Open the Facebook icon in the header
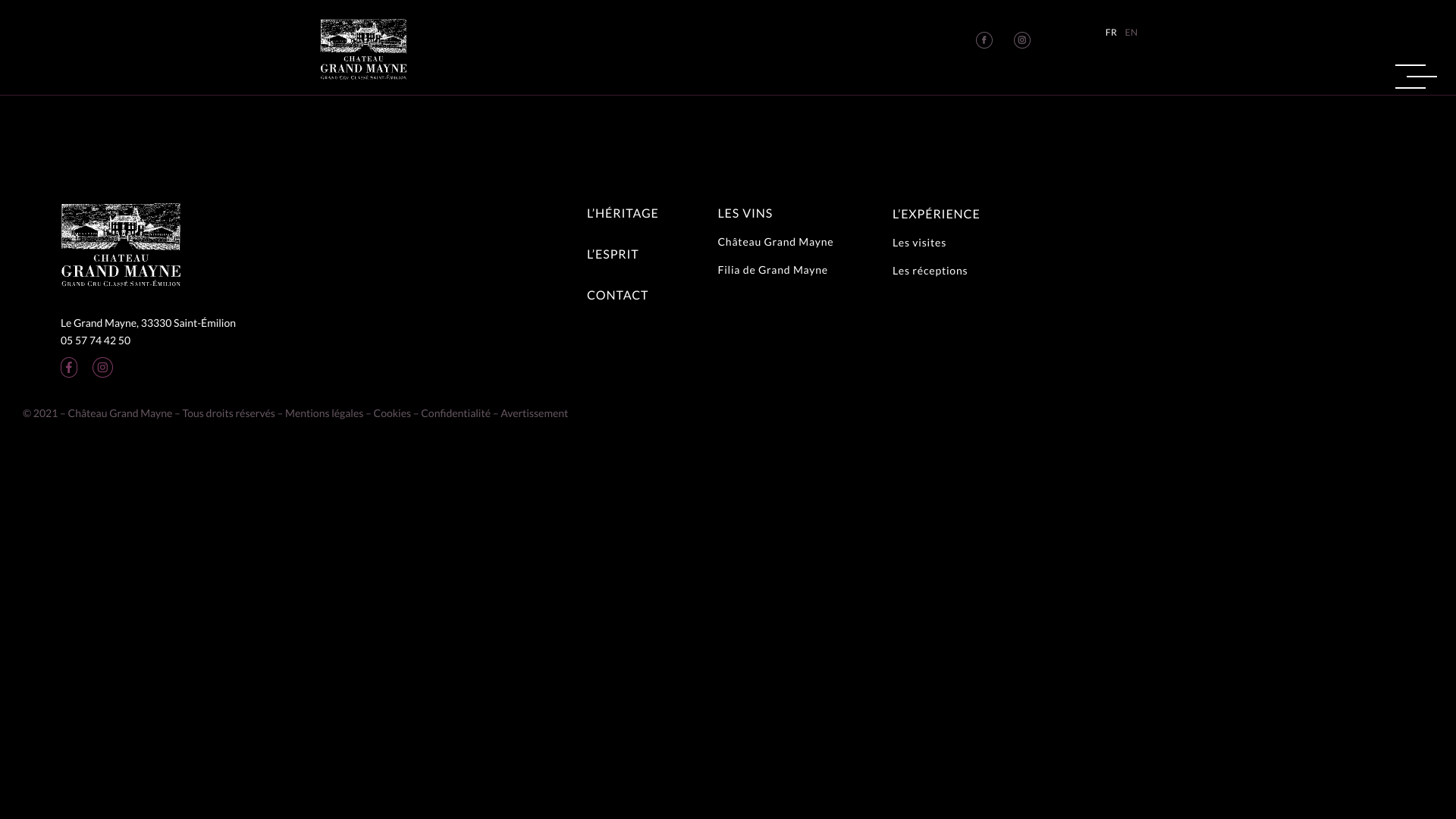This screenshot has height=819, width=1456. click(984, 40)
